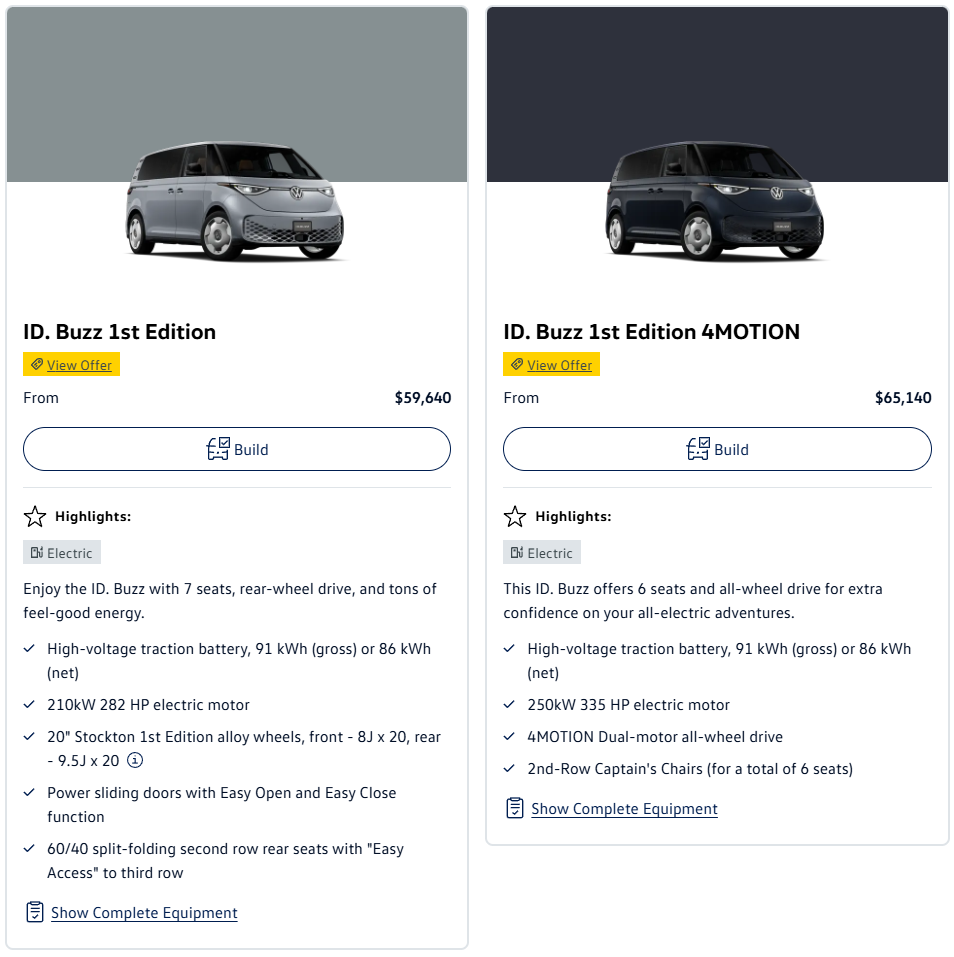Image resolution: width=954 pixels, height=957 pixels.
Task: Click the info icon beside Stockton alloy wheels
Action: [x=136, y=761]
